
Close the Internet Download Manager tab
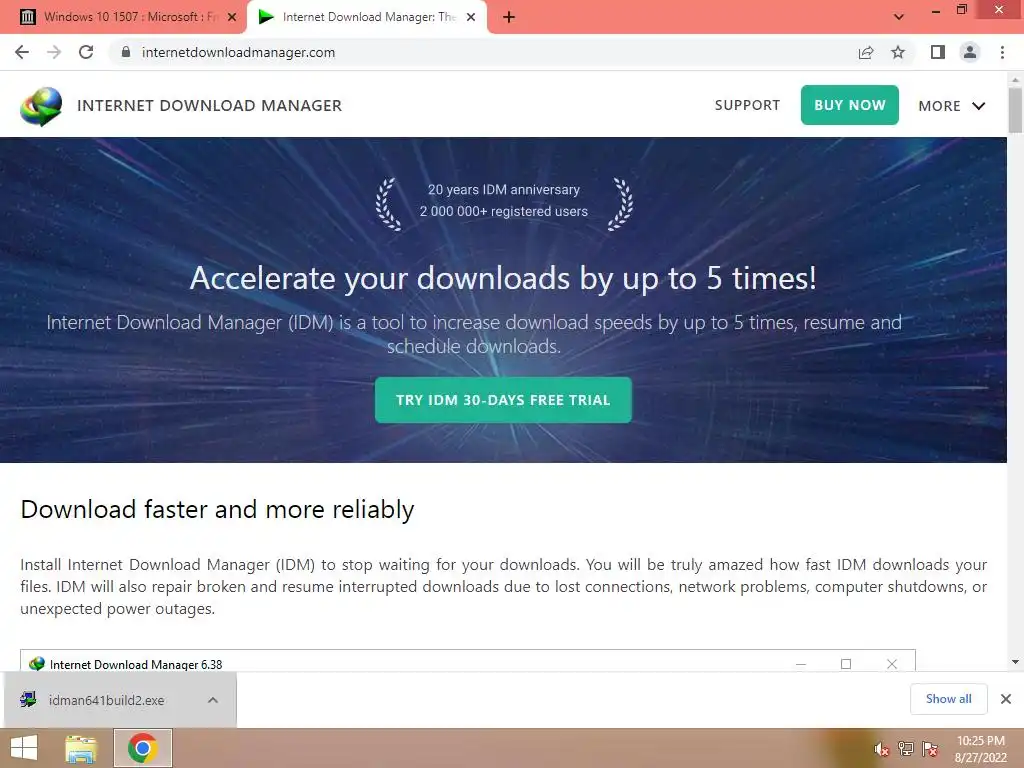[x=471, y=17]
